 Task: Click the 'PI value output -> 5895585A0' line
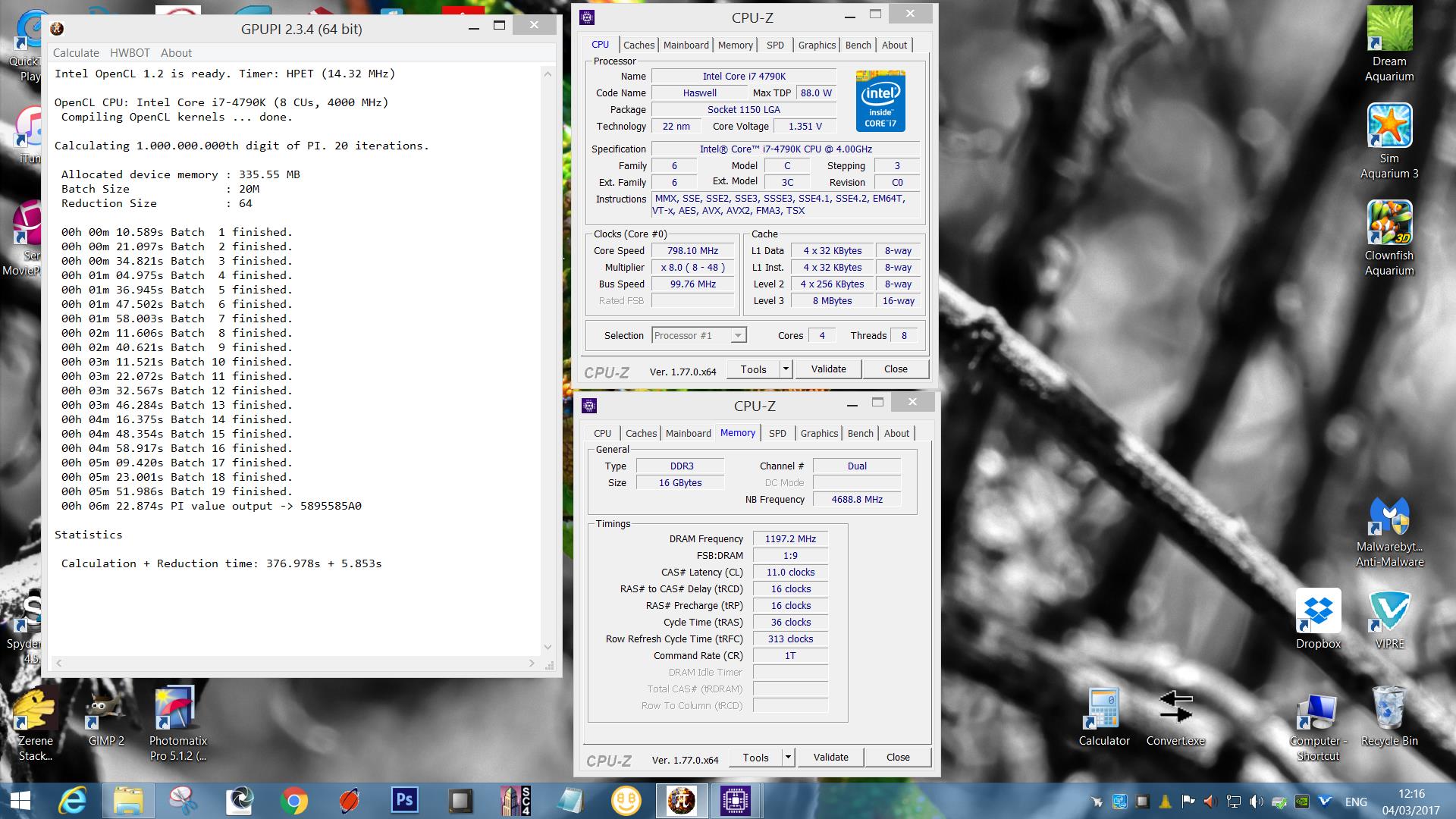pos(212,506)
